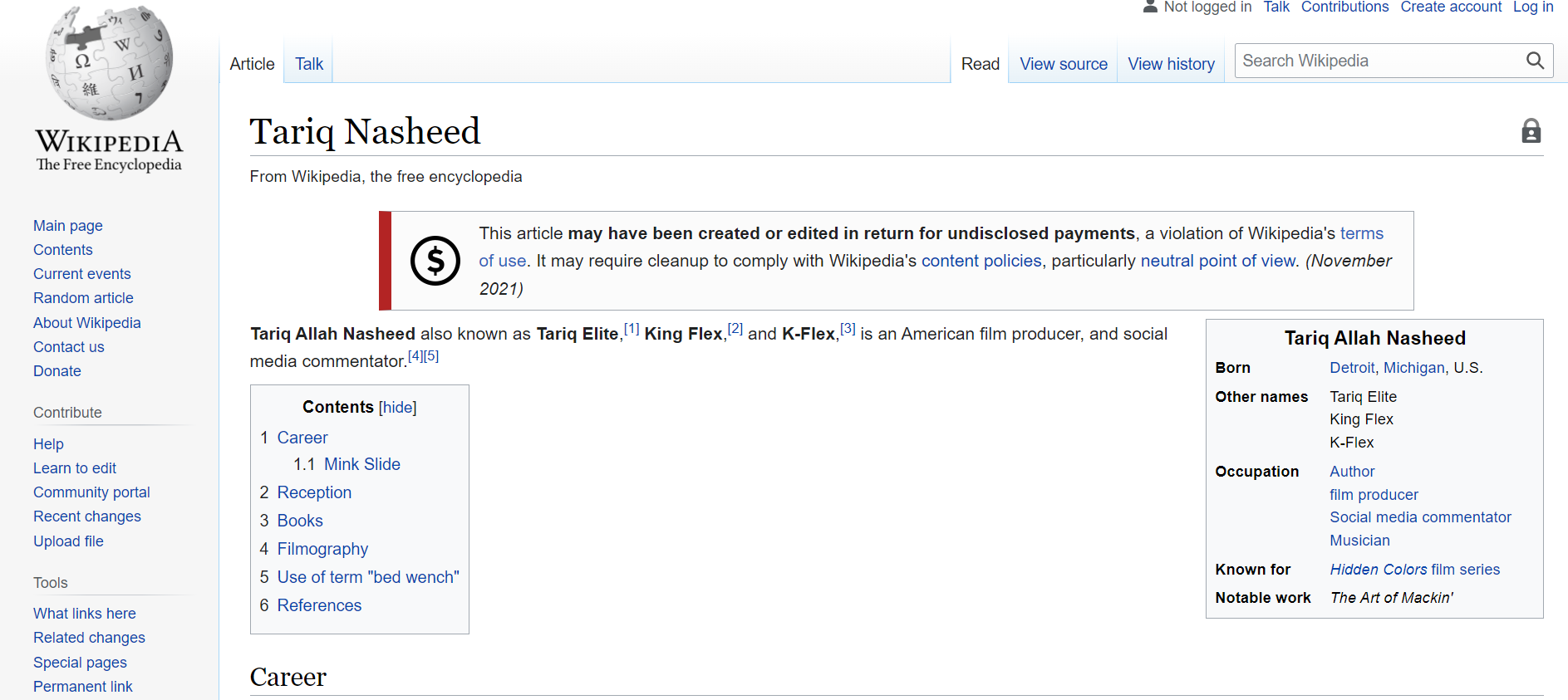
Task: Open What links here tool
Action: click(85, 614)
